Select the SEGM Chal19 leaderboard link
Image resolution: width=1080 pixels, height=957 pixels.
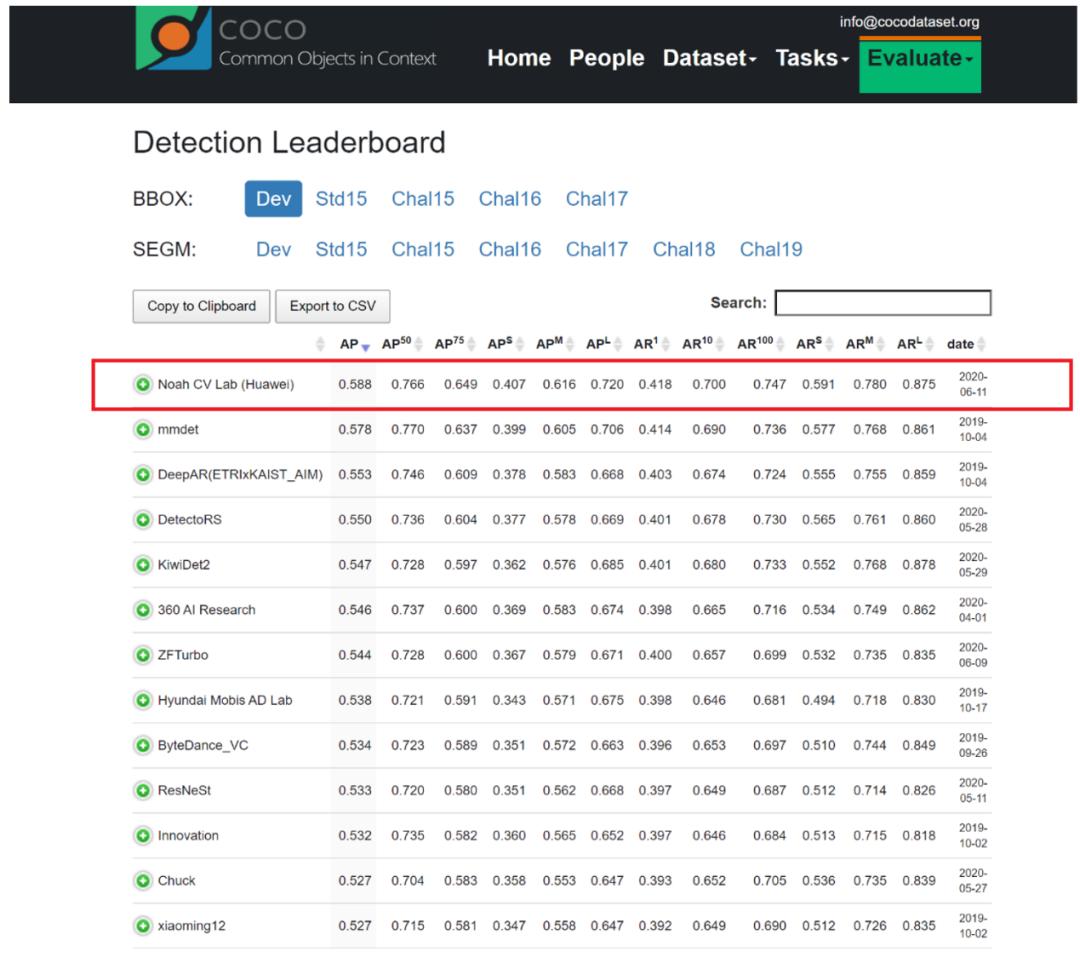point(770,249)
